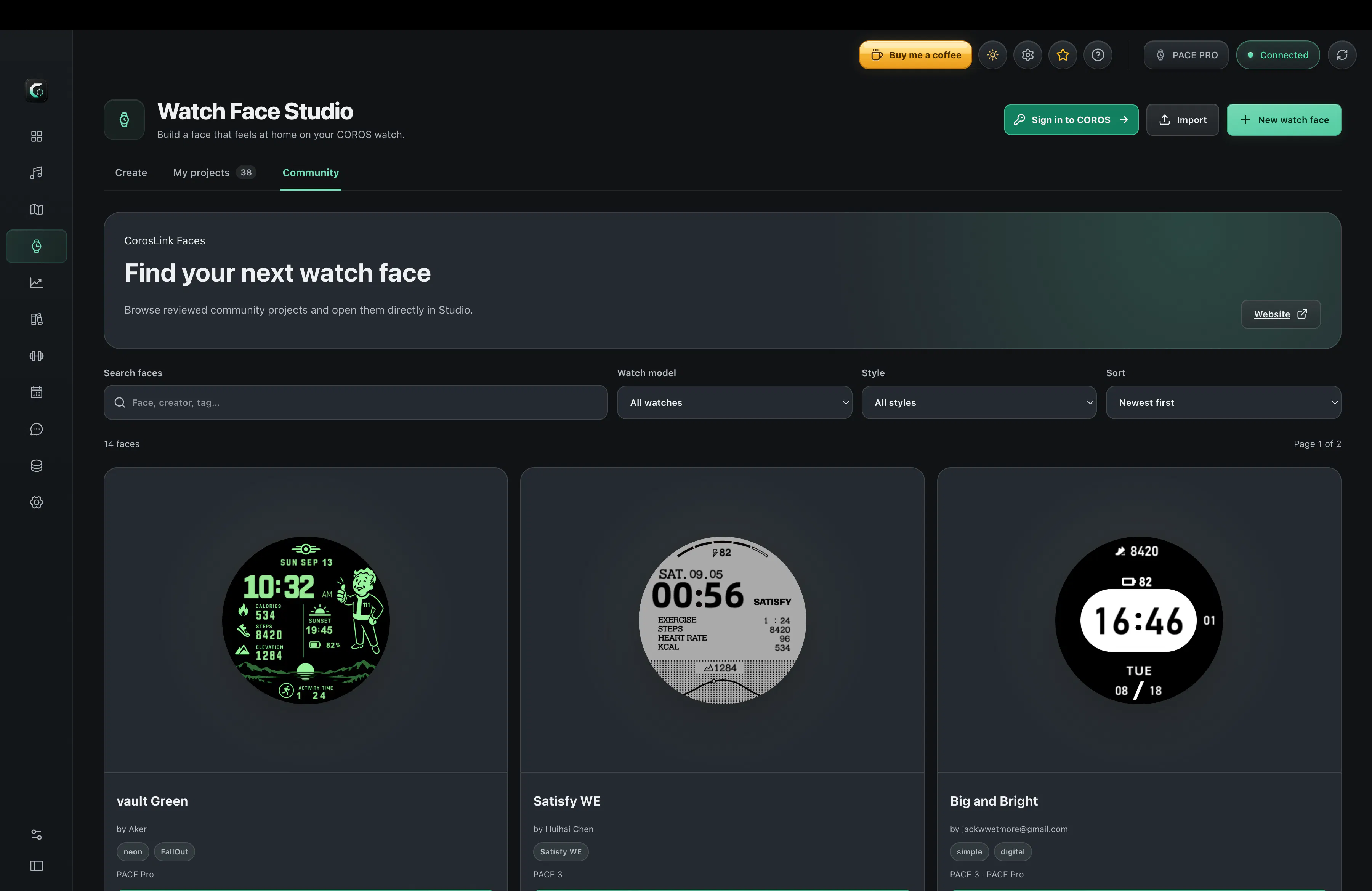Click the search magnifier icon

pos(120,402)
